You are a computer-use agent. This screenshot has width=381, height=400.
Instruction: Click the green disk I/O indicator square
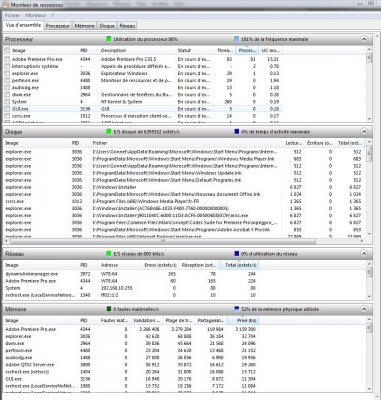coord(109,132)
